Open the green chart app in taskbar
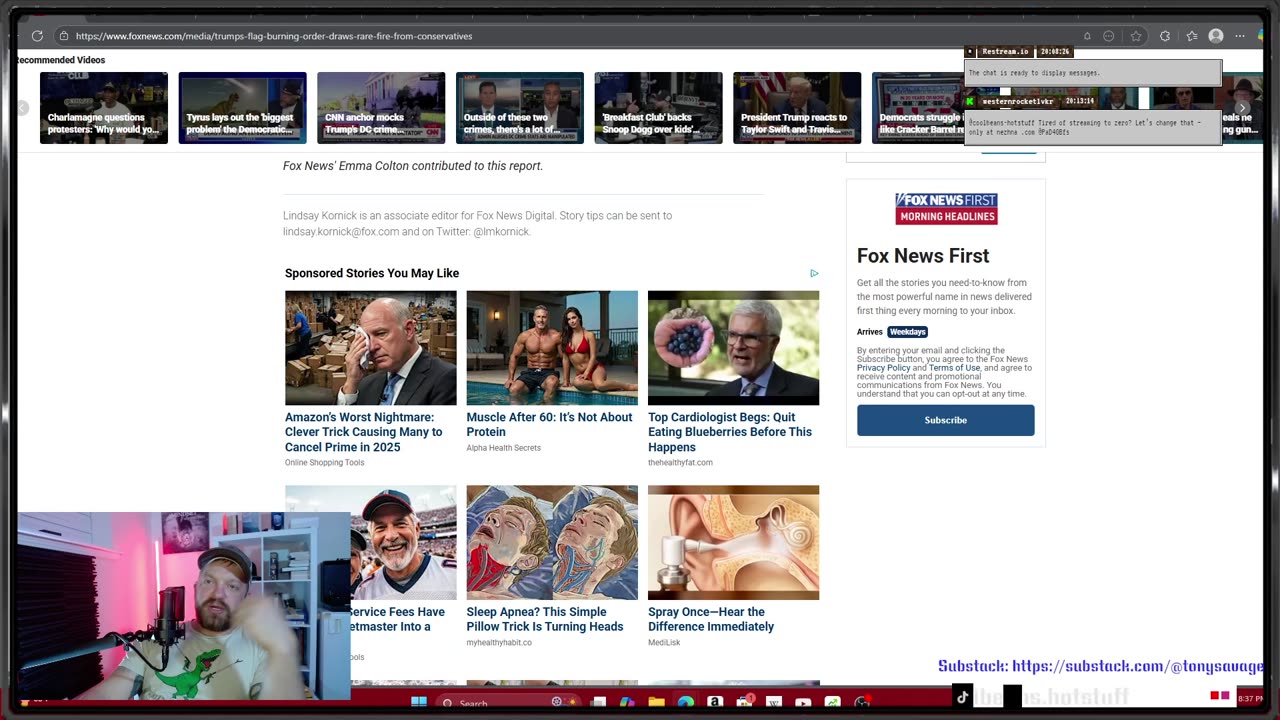Screen dimensions: 1280x720 pos(832,702)
